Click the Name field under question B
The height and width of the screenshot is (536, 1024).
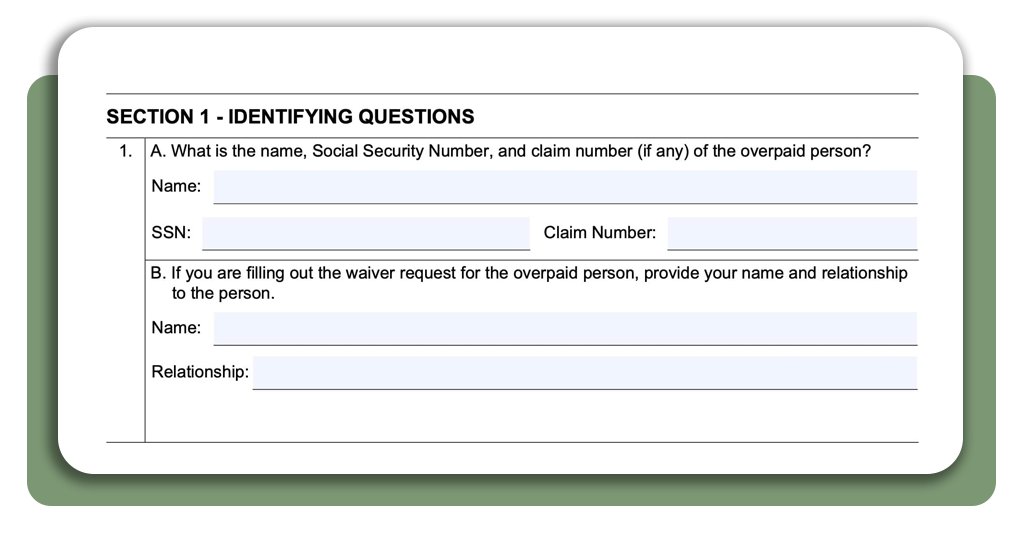click(x=565, y=328)
